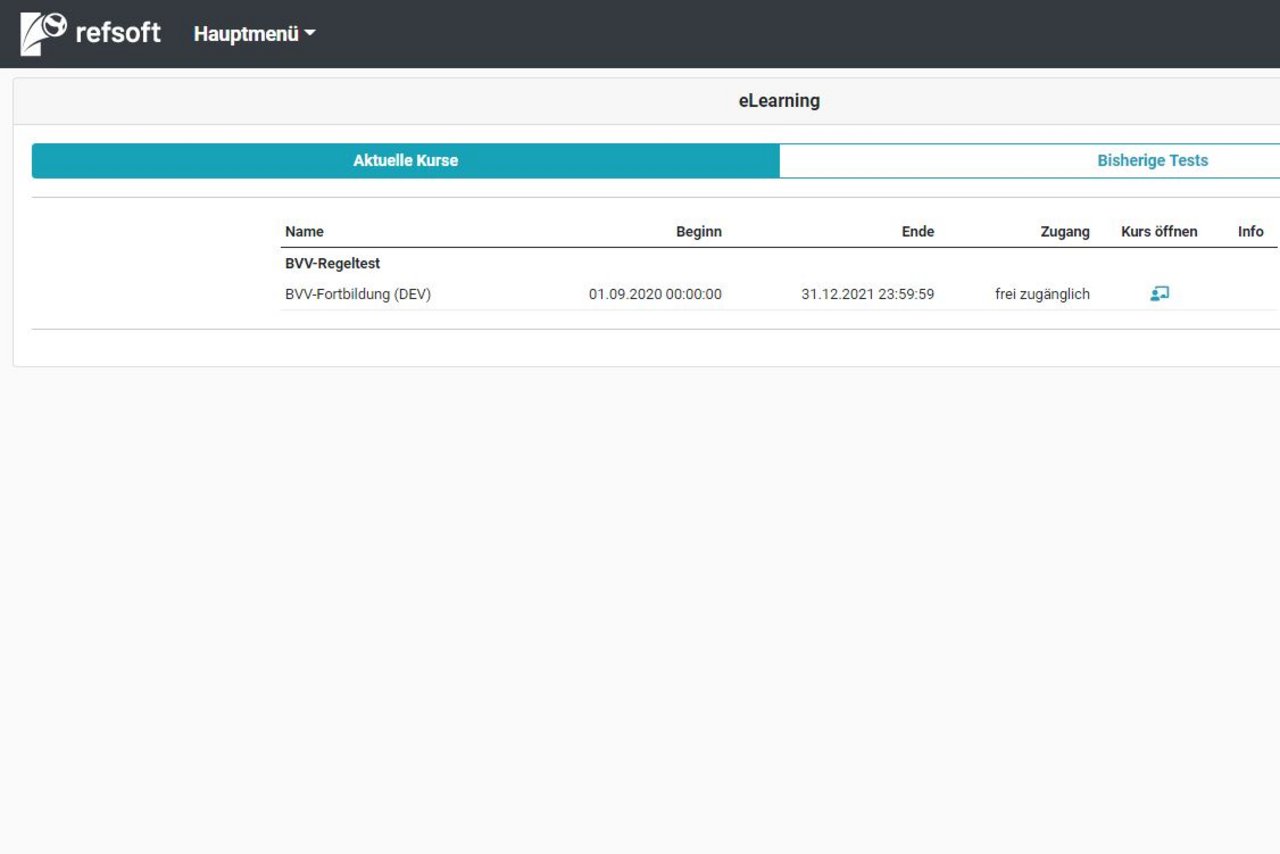
Task: Click the caret arrow beside Hauptmenü
Action: [310, 33]
